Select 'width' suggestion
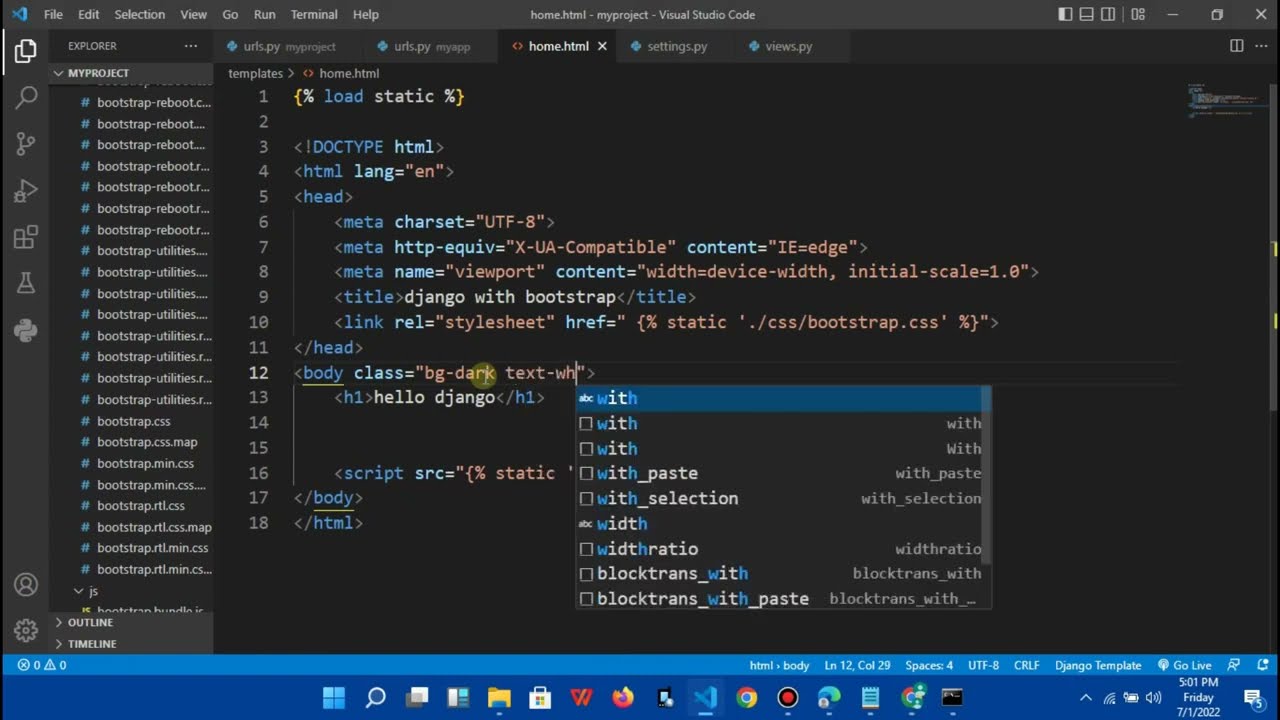Screen dimensions: 1280x720 pos(783,523)
